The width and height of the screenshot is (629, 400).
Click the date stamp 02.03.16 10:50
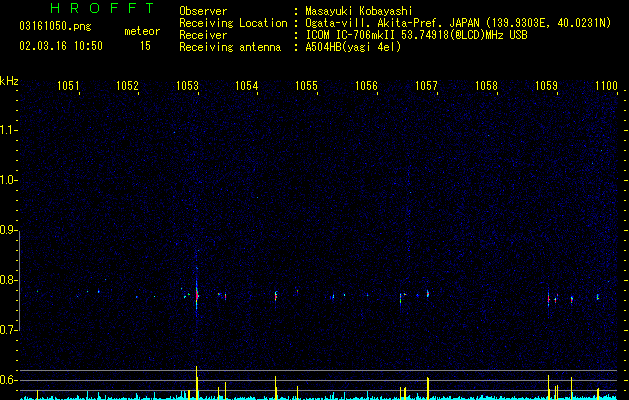[x=61, y=46]
